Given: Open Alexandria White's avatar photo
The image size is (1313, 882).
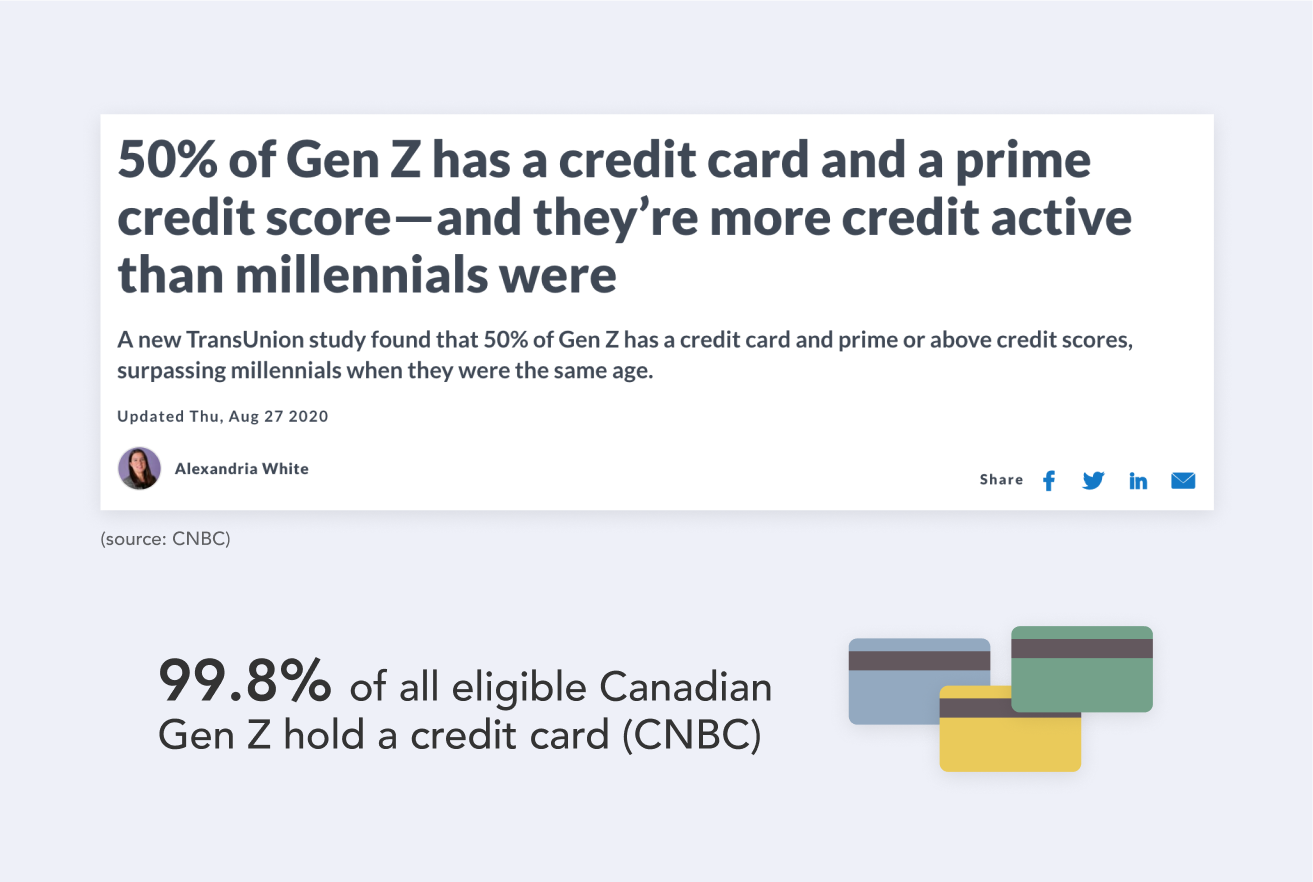Looking at the screenshot, I should 139,468.
